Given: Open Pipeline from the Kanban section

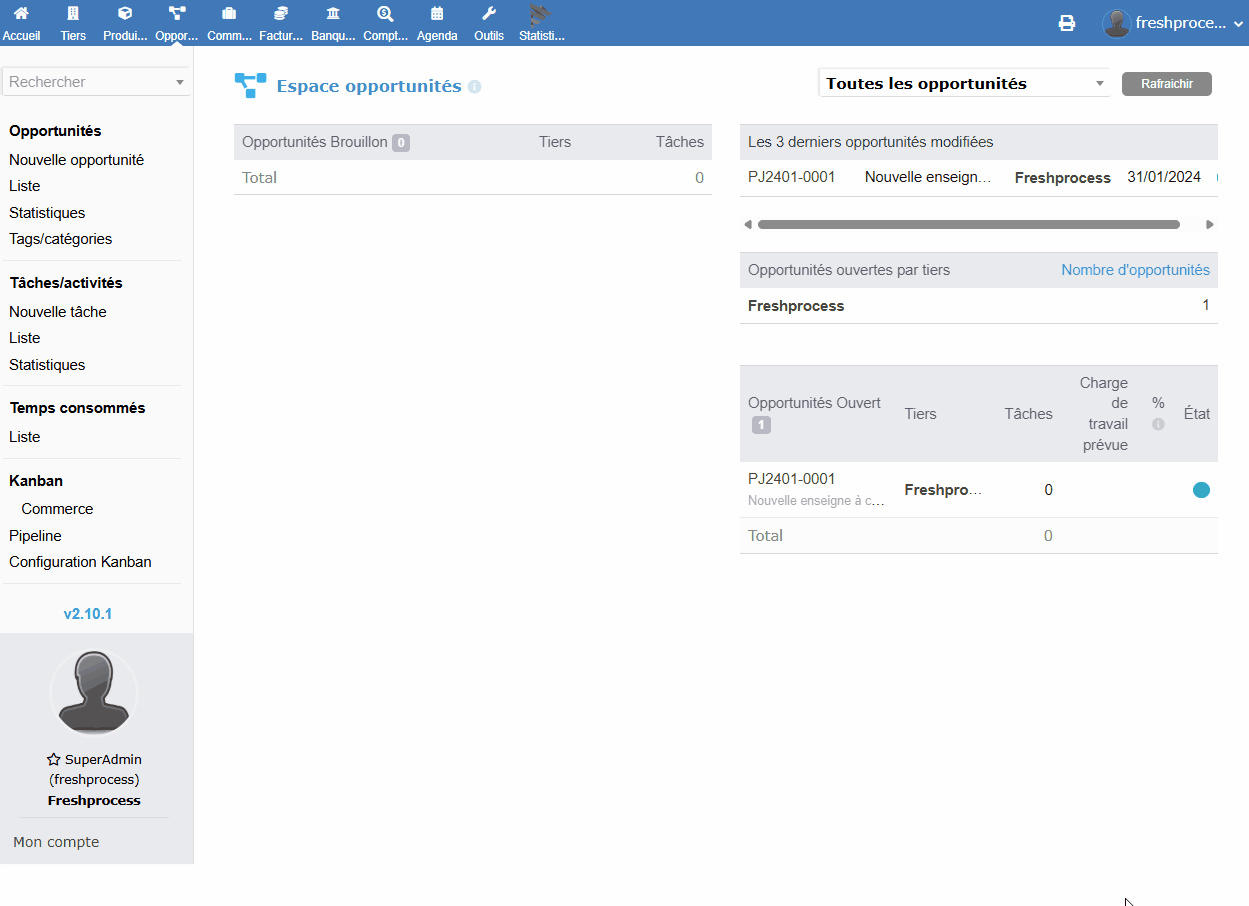Looking at the screenshot, I should tap(35, 536).
